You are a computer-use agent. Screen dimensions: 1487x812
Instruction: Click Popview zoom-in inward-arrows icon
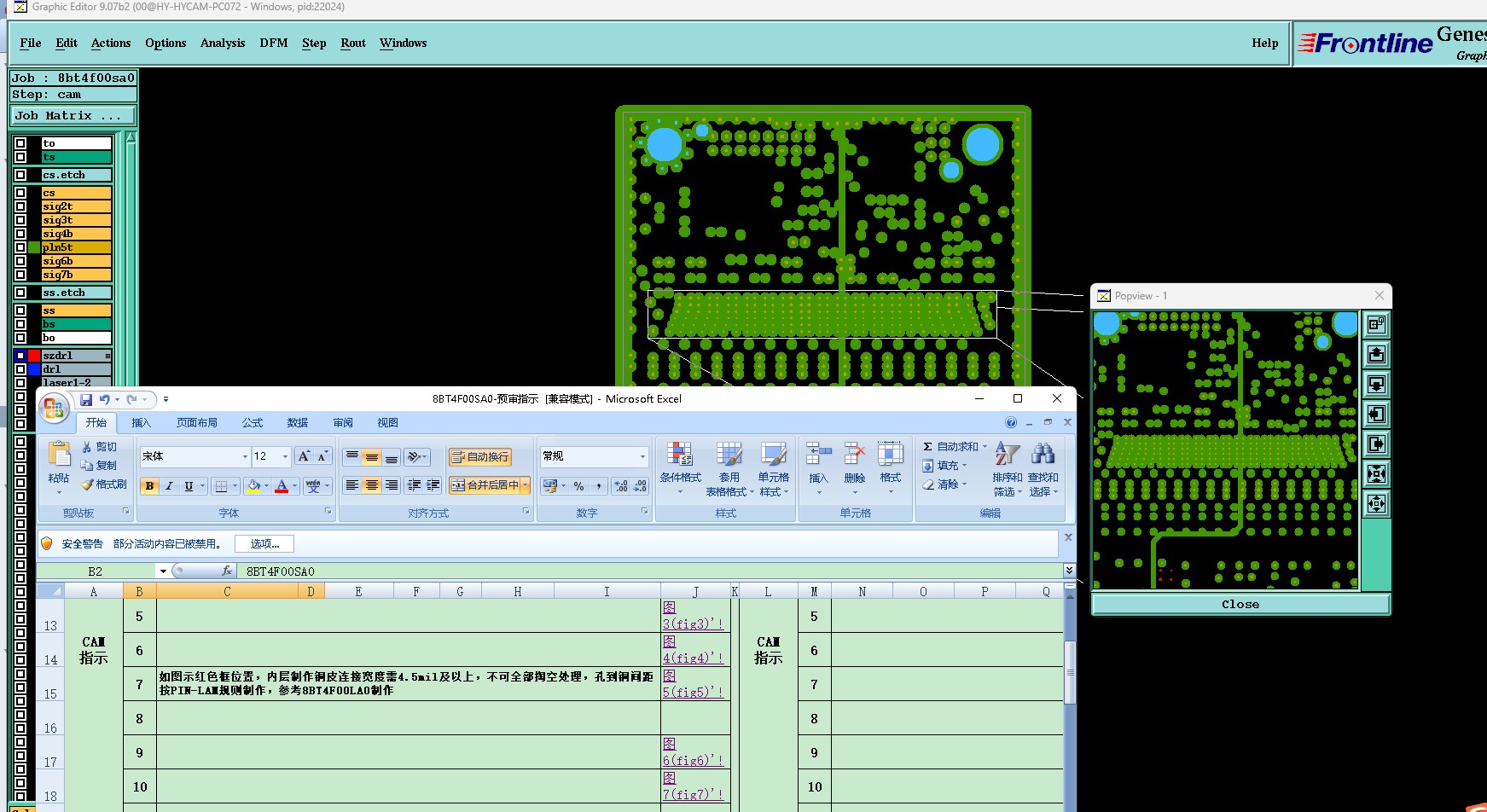pyautogui.click(x=1376, y=473)
